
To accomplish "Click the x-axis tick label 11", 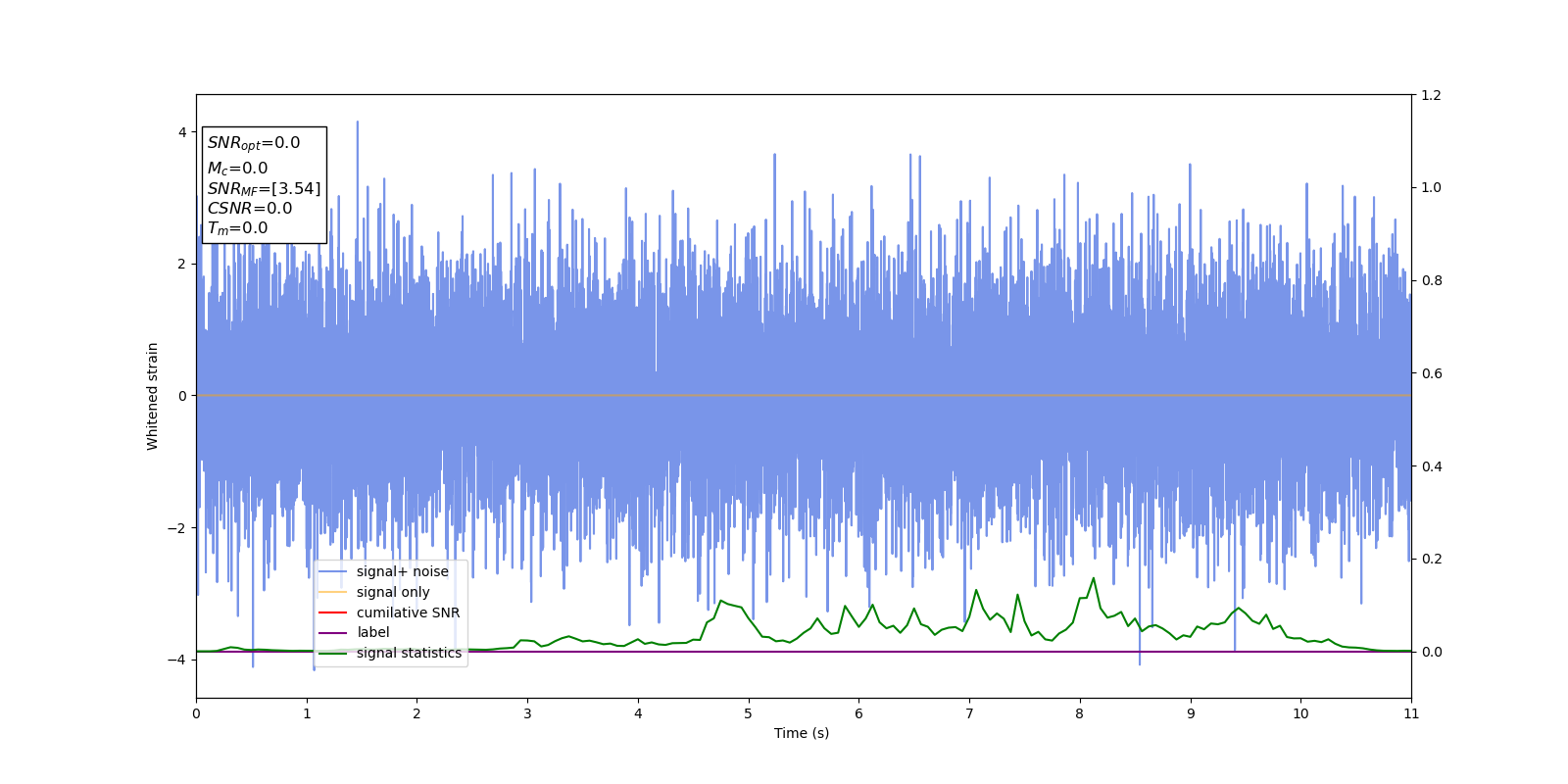I will tap(1411, 713).
